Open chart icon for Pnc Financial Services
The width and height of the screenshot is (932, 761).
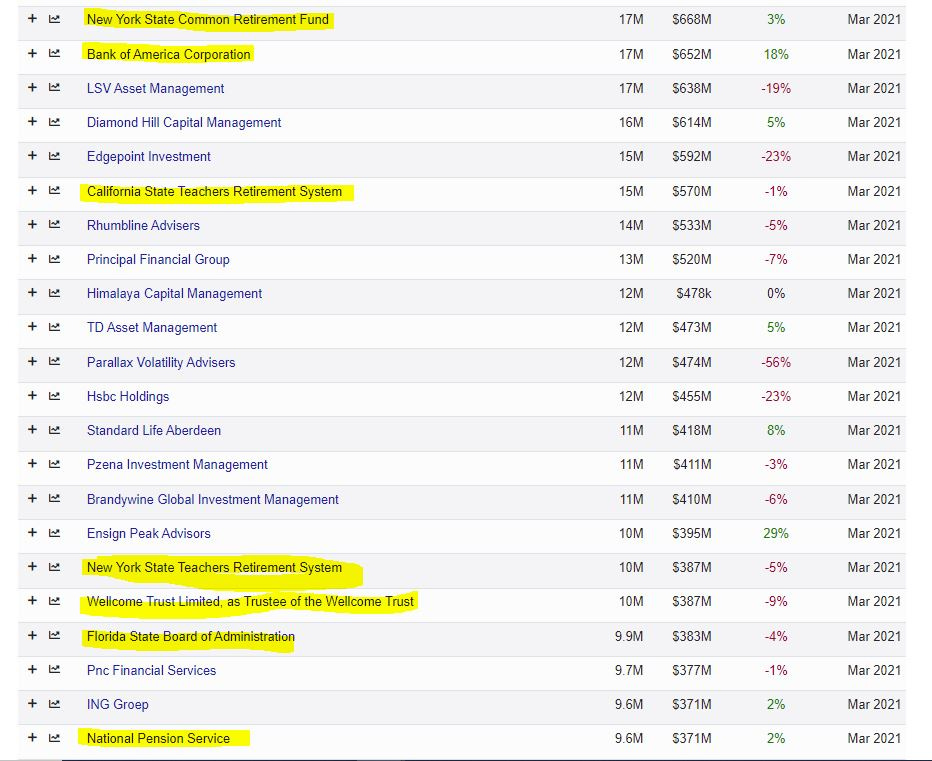click(54, 669)
